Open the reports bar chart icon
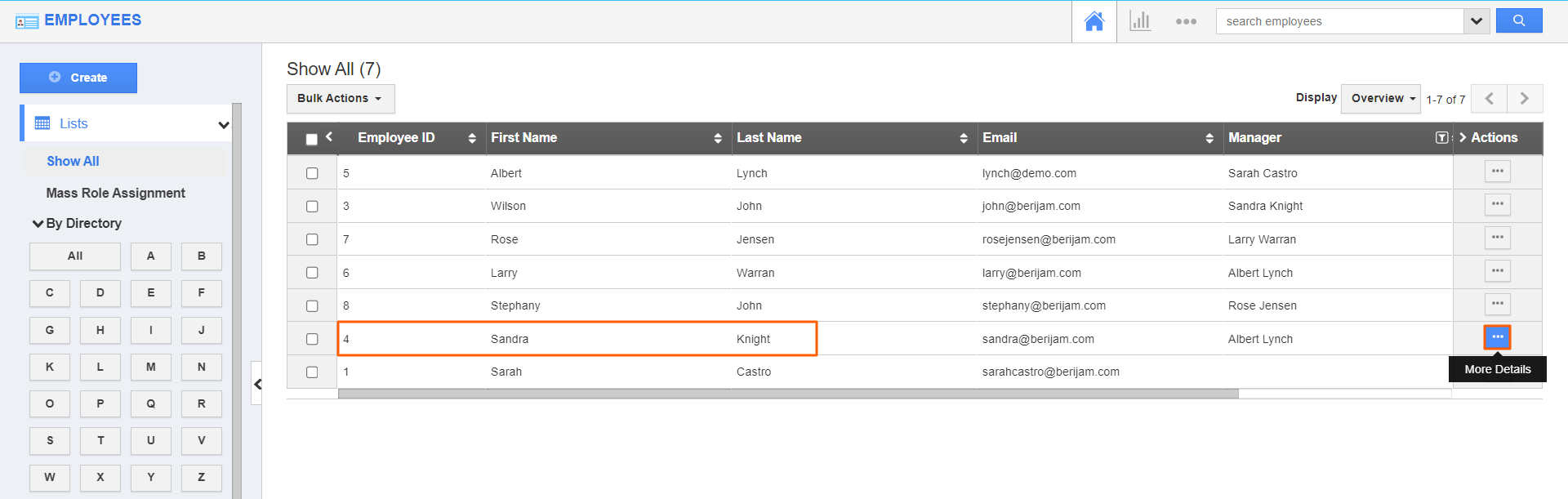The height and width of the screenshot is (499, 1568). click(1140, 21)
